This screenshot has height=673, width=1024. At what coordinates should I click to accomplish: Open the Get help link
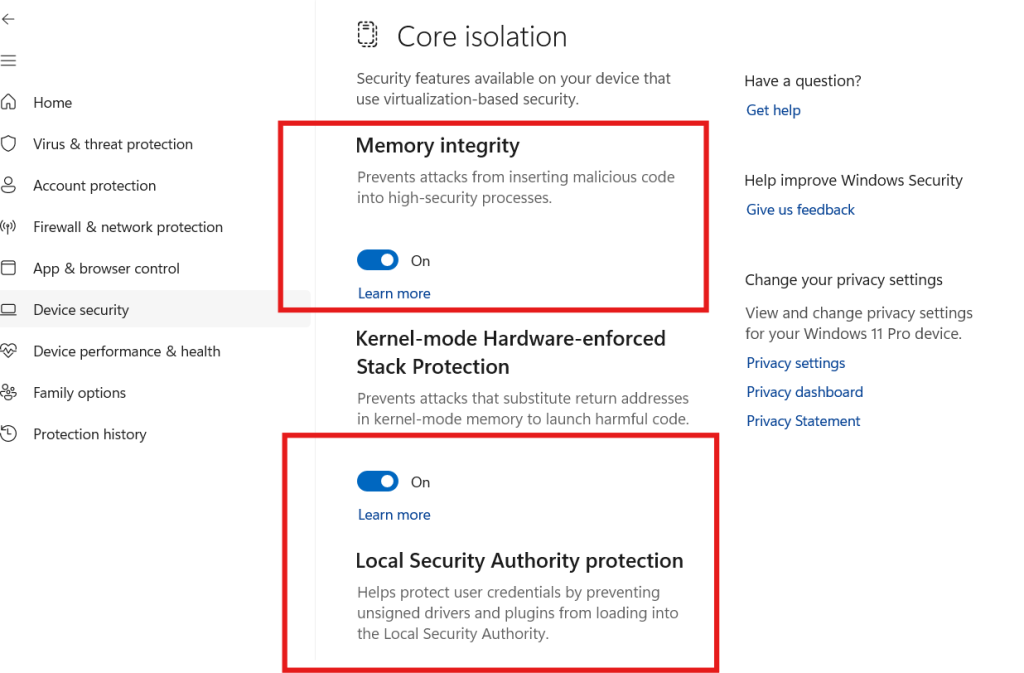(x=772, y=110)
